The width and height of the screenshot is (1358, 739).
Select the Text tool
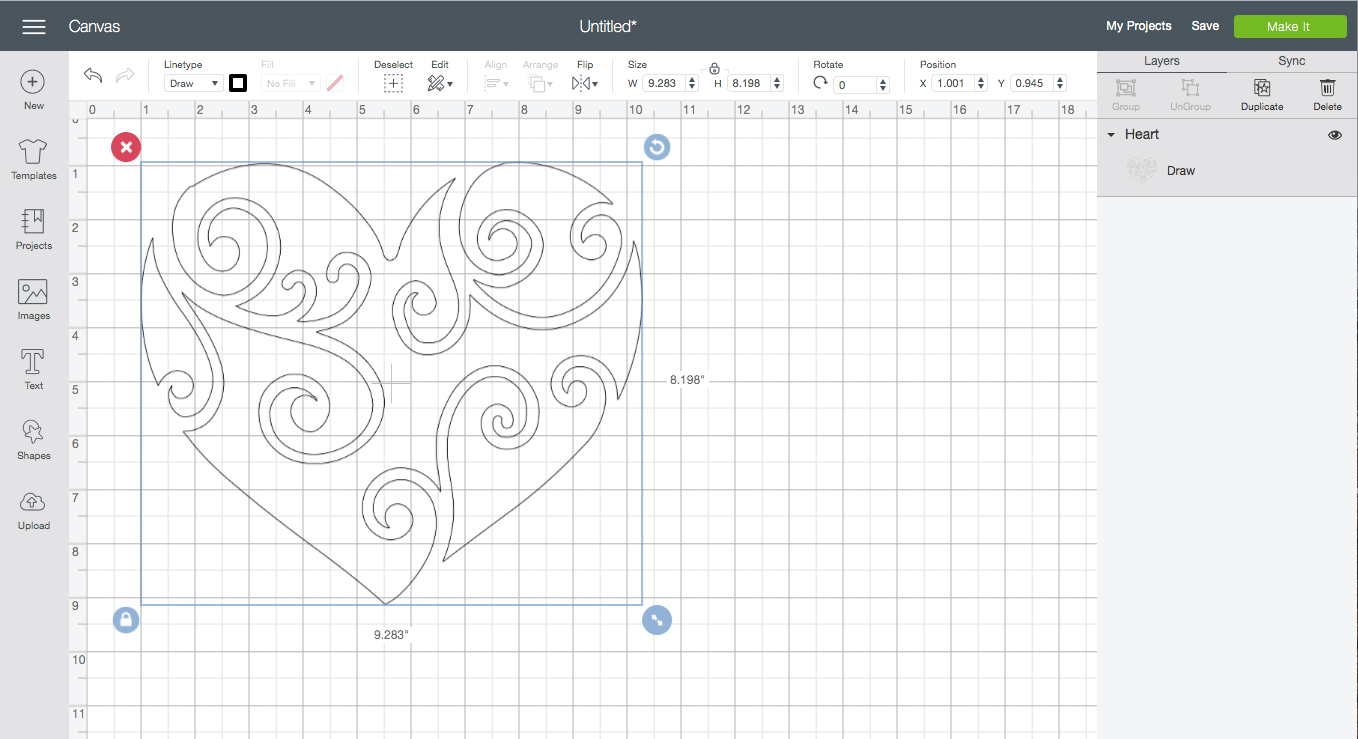[x=33, y=369]
